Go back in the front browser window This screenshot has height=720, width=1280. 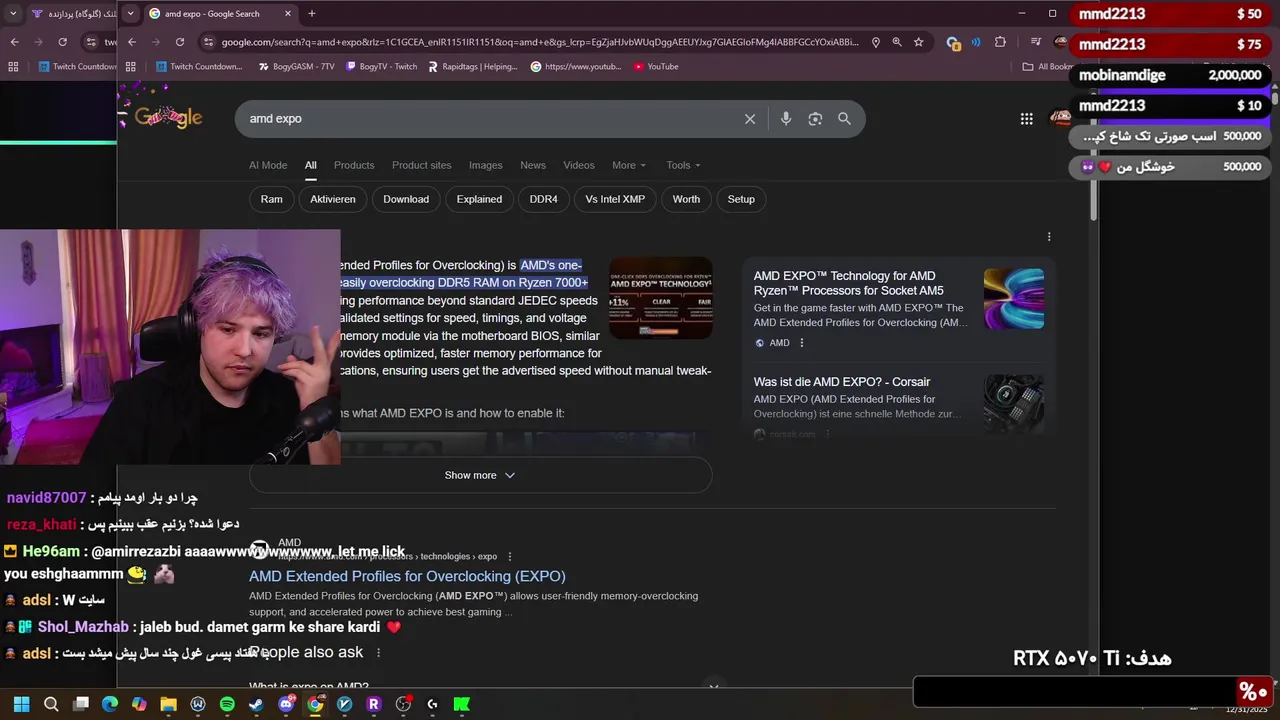132,42
